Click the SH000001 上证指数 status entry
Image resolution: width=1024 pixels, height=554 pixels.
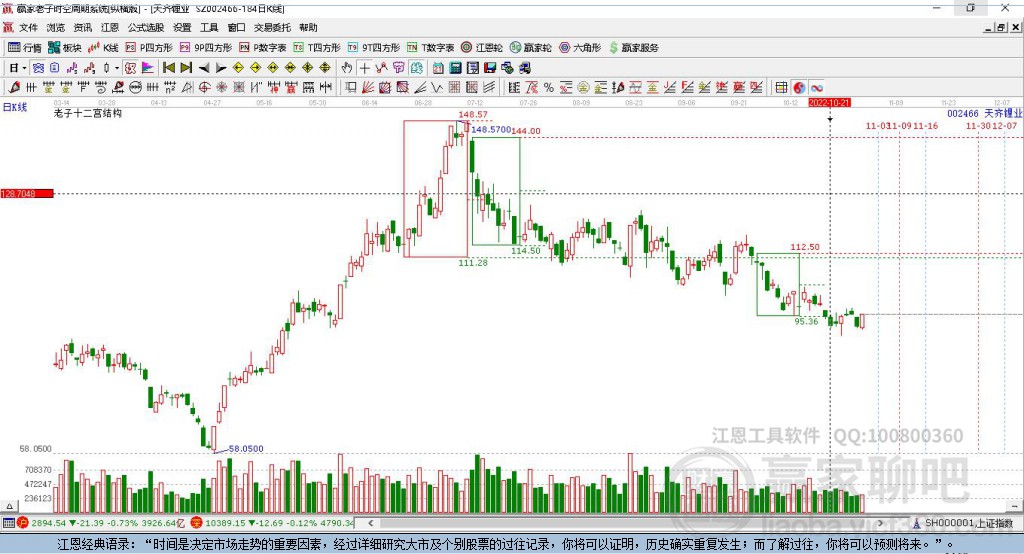(963, 523)
